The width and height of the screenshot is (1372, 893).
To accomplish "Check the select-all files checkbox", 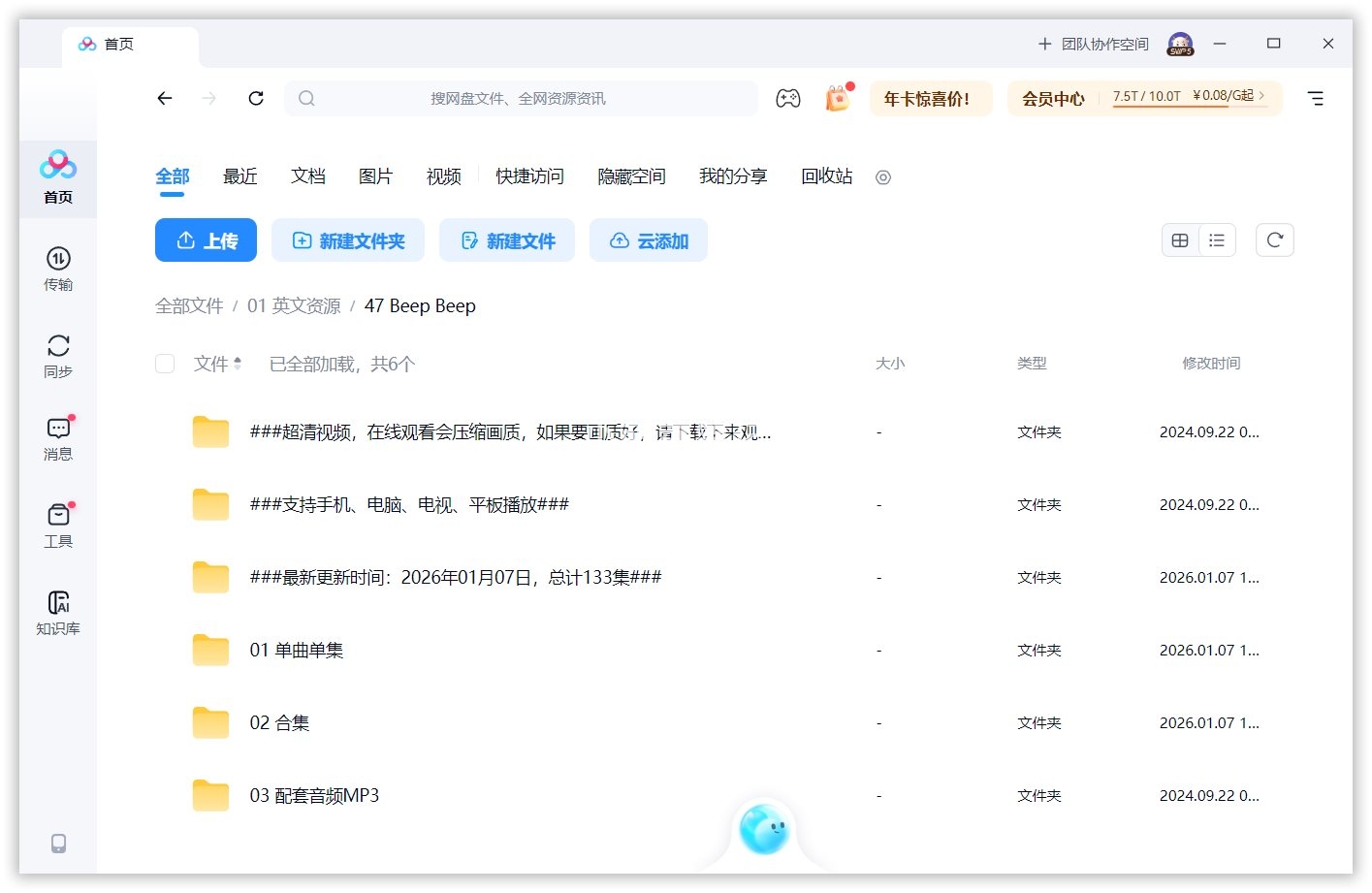I will (165, 364).
